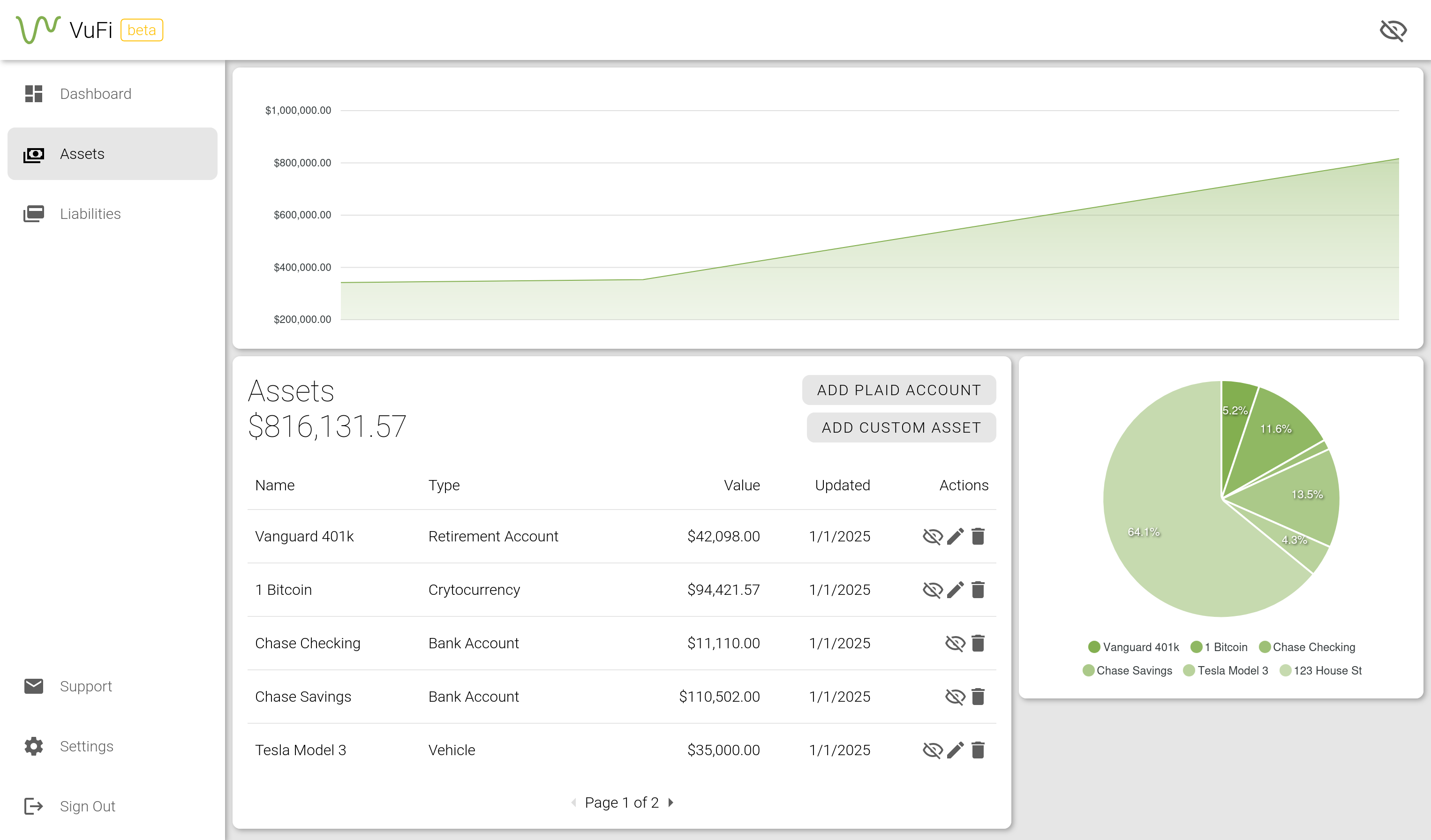The height and width of the screenshot is (840, 1431).
Task: Click the Settings gear icon
Action: 33,746
